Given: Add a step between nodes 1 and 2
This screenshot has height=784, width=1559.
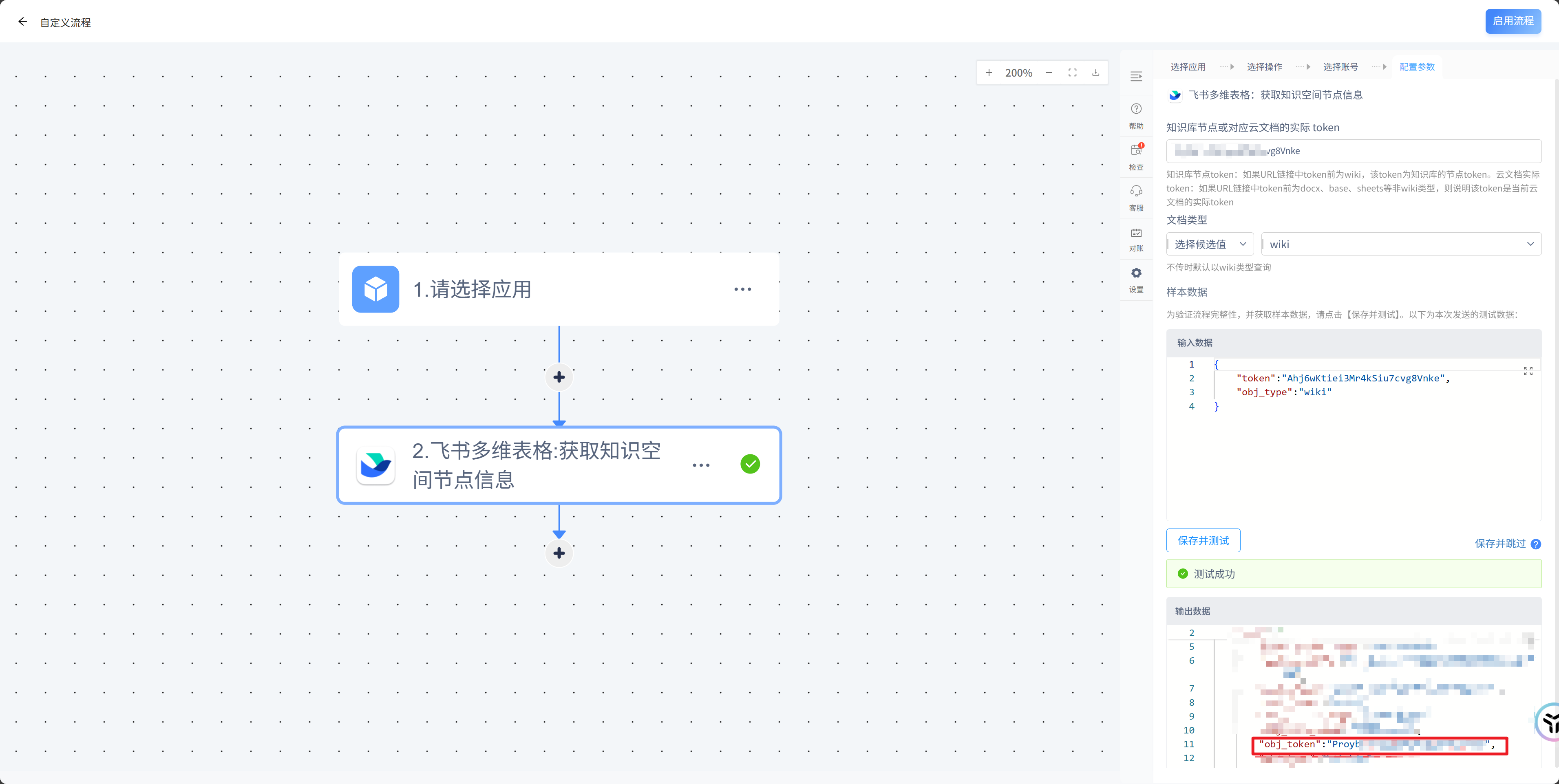Looking at the screenshot, I should click(559, 377).
